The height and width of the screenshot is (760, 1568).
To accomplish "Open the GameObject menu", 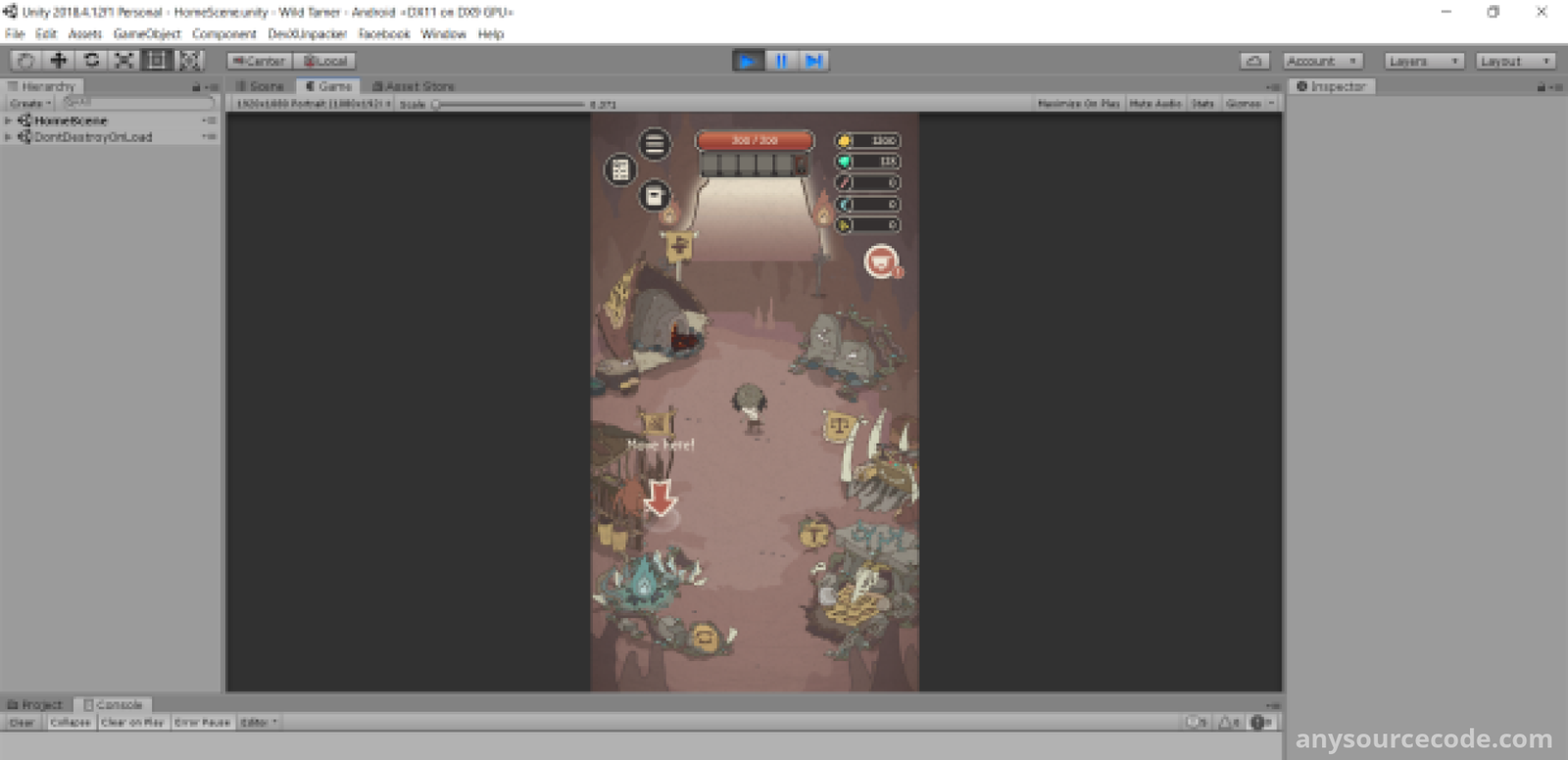I will click(147, 34).
